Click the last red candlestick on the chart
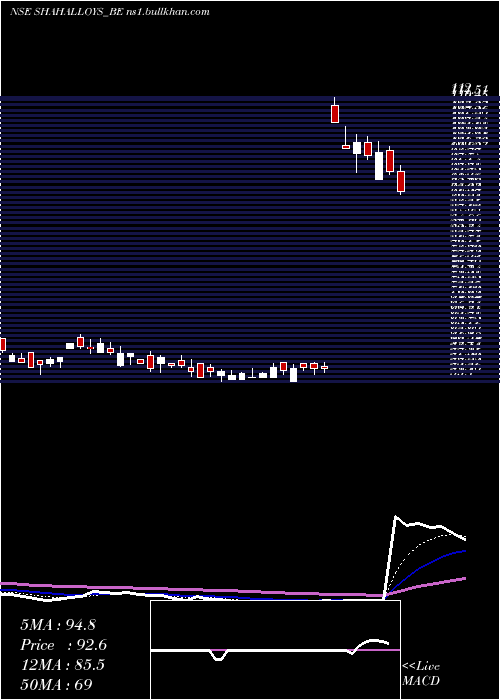 pos(401,180)
